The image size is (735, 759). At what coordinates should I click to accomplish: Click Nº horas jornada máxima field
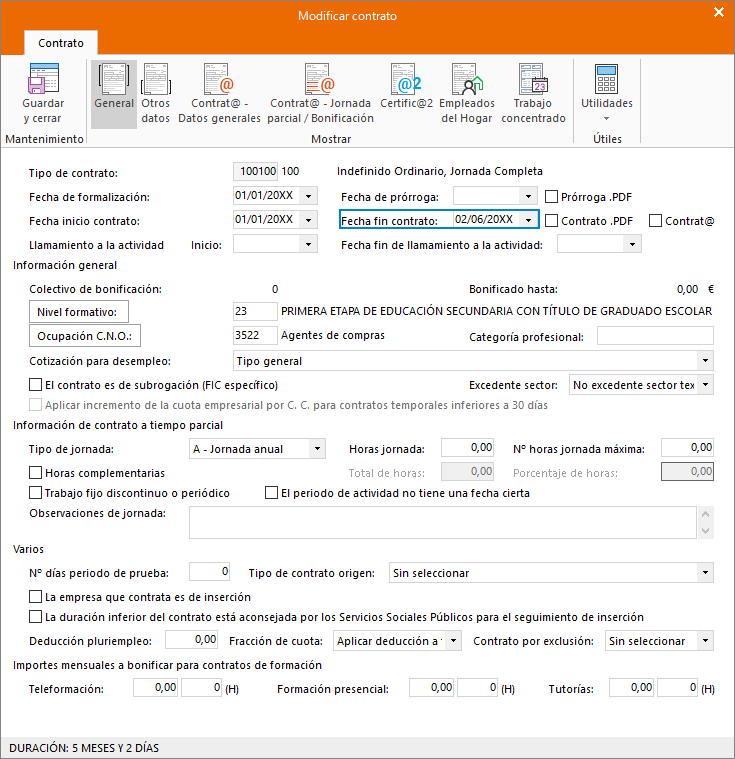(x=688, y=448)
